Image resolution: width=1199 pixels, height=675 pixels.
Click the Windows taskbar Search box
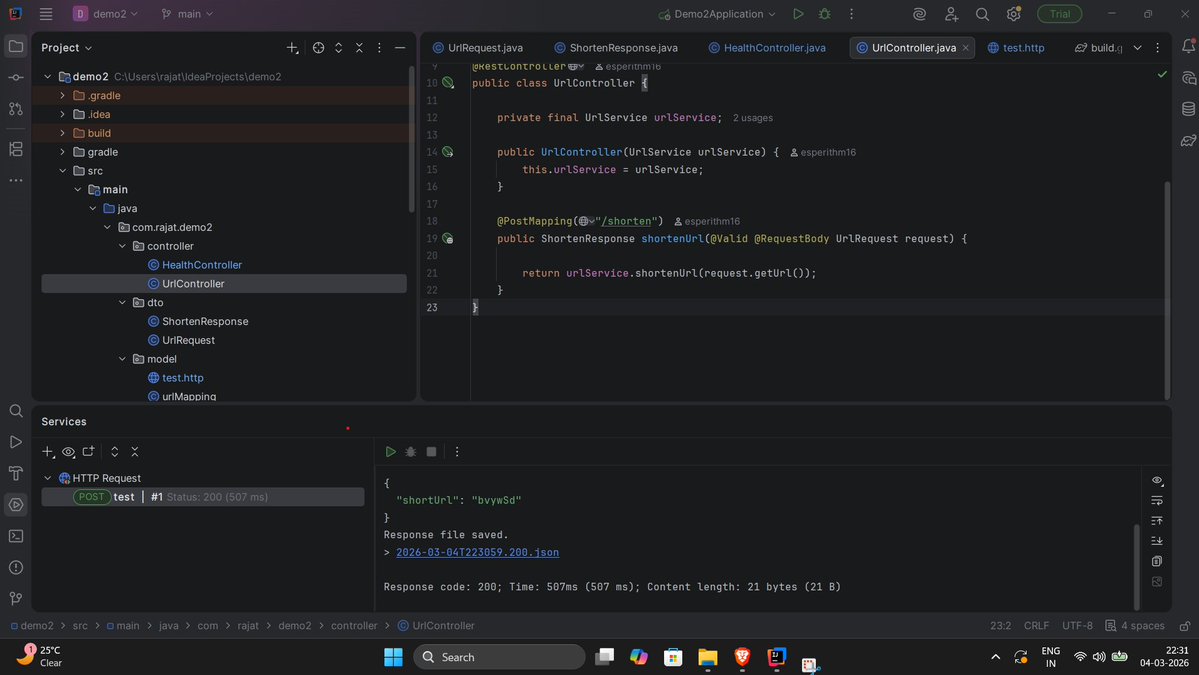click(499, 657)
